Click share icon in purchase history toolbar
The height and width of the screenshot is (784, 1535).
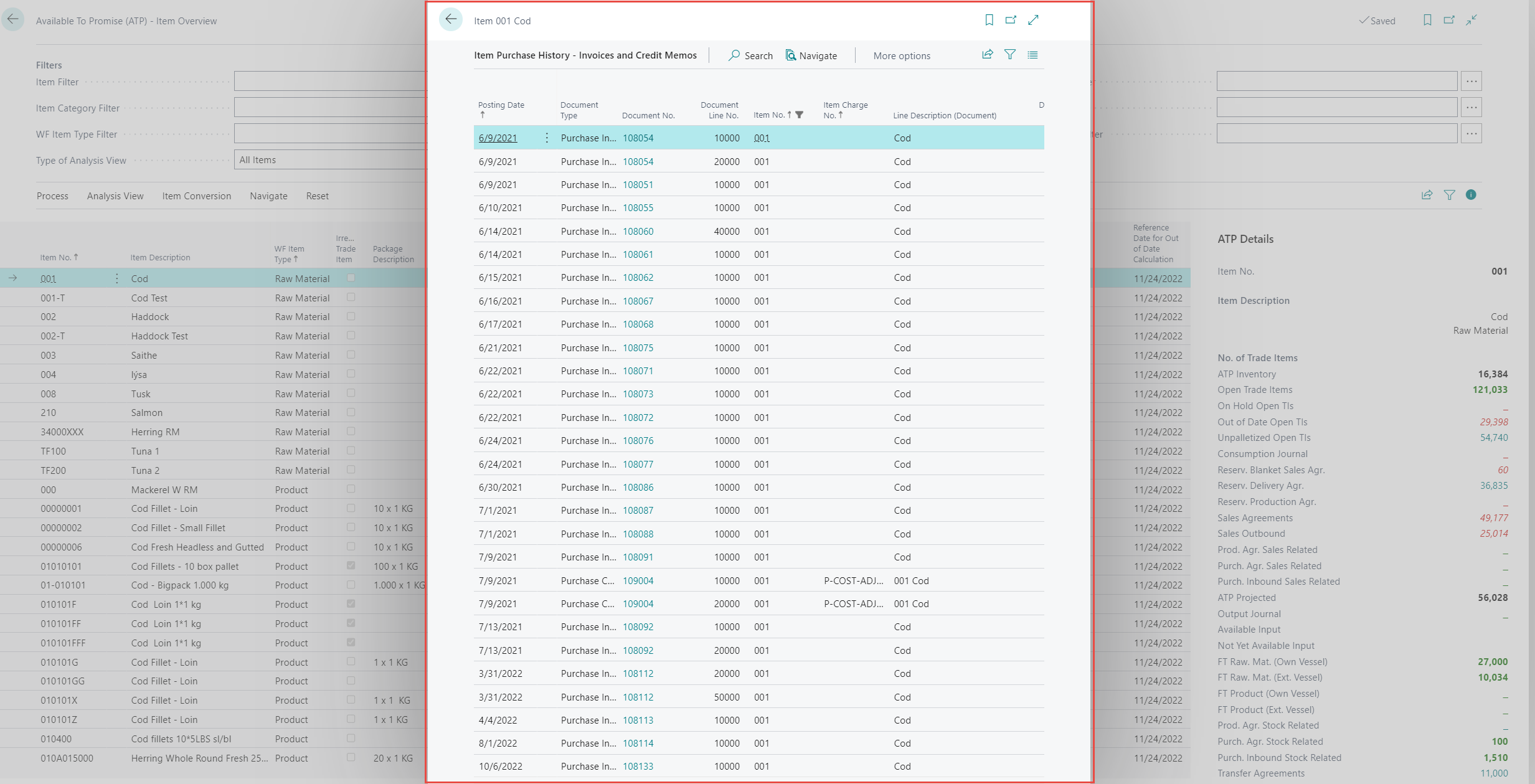coord(988,55)
